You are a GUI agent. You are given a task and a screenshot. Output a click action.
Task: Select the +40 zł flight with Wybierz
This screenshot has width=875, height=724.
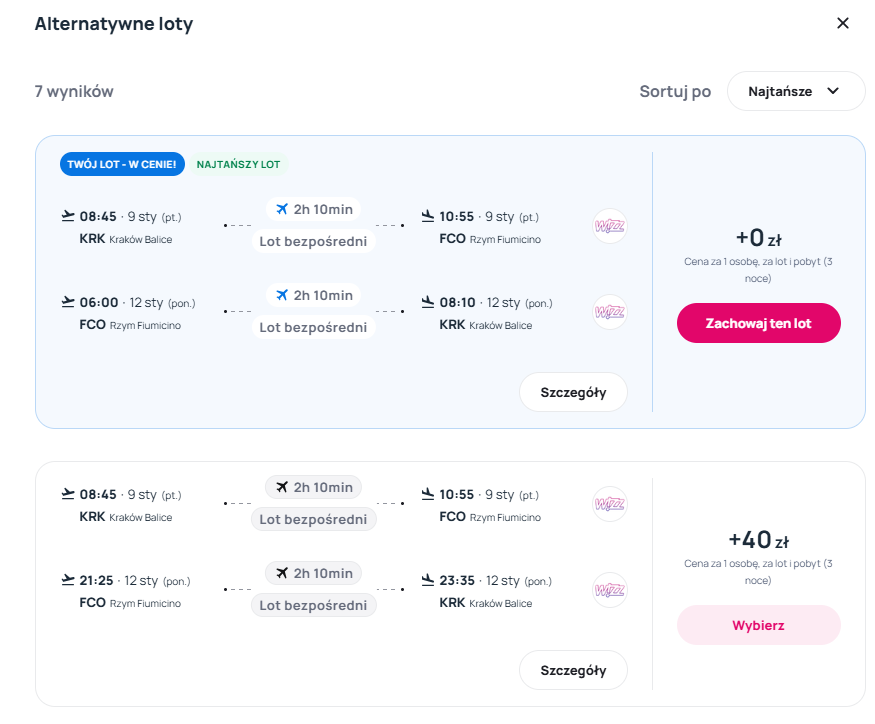(x=758, y=625)
